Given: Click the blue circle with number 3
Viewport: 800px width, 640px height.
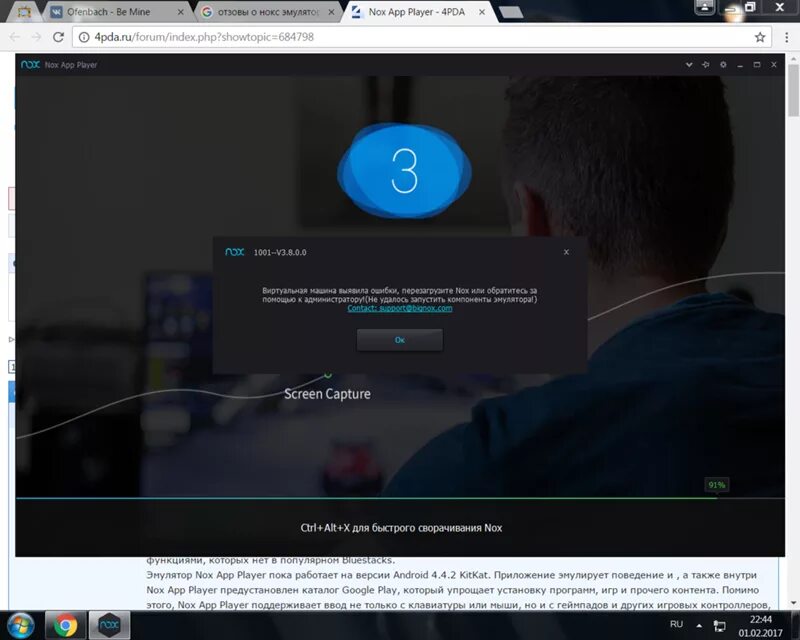Looking at the screenshot, I should [x=404, y=171].
